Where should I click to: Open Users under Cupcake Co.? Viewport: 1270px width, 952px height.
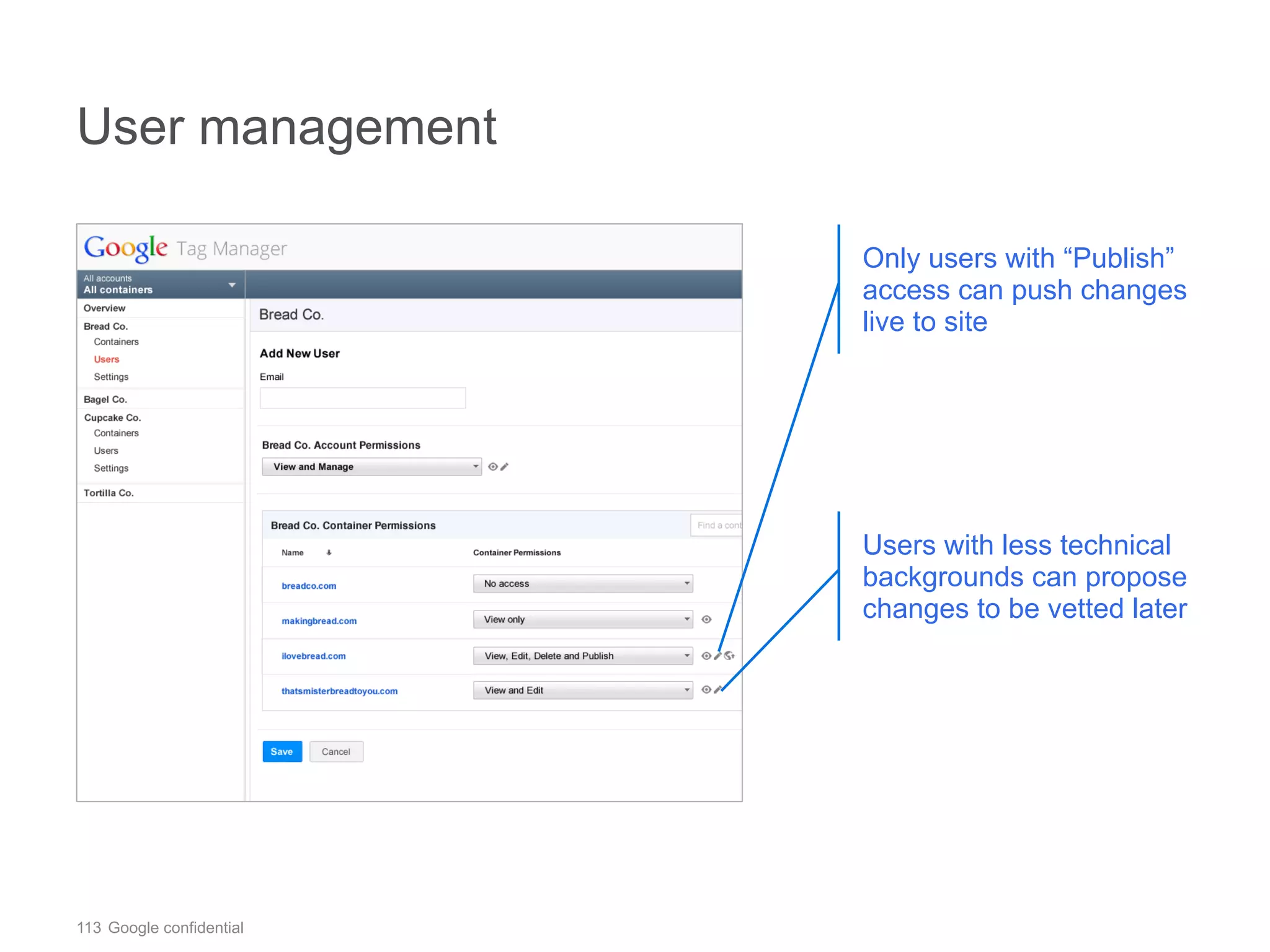[105, 451]
